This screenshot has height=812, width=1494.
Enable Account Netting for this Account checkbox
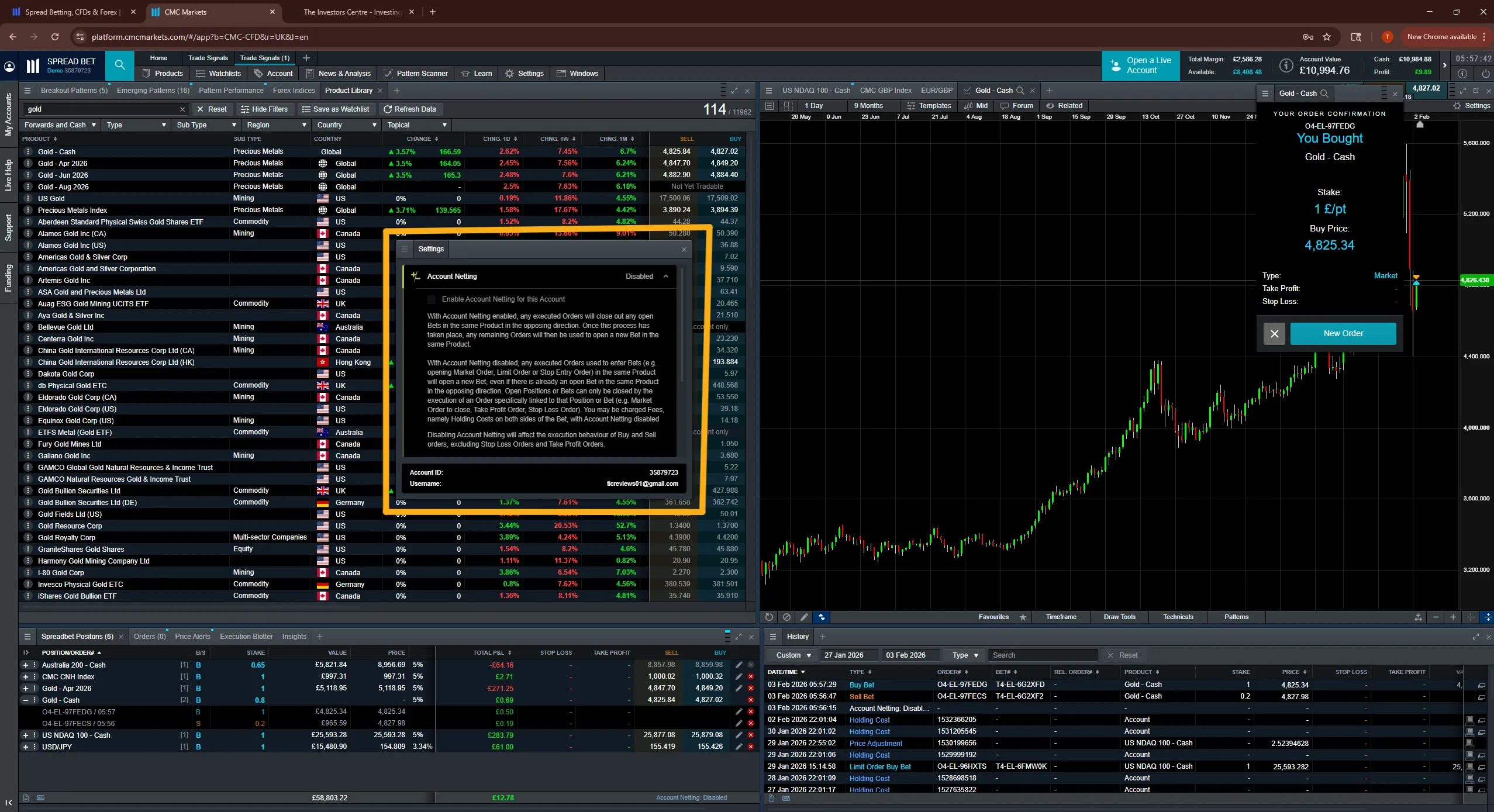coord(432,299)
